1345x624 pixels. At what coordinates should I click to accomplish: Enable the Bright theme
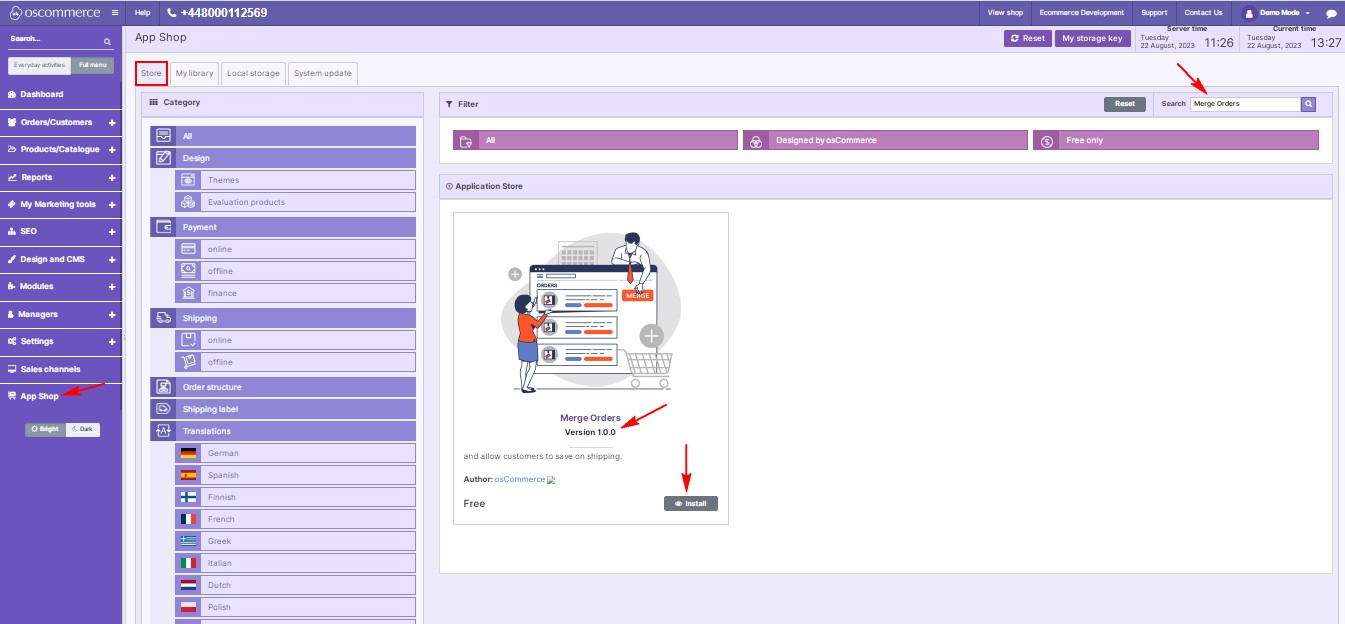click(x=45, y=429)
